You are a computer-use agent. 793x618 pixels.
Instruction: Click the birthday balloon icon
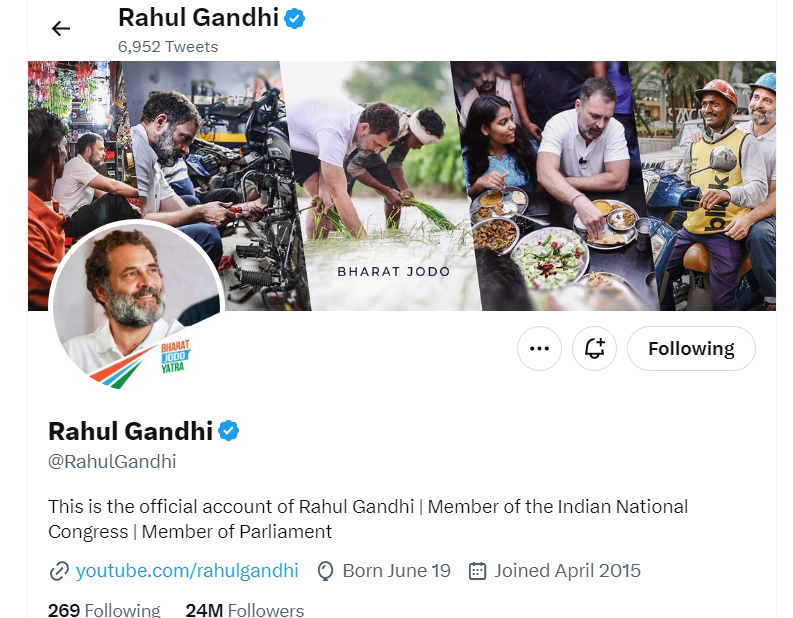tap(325, 572)
